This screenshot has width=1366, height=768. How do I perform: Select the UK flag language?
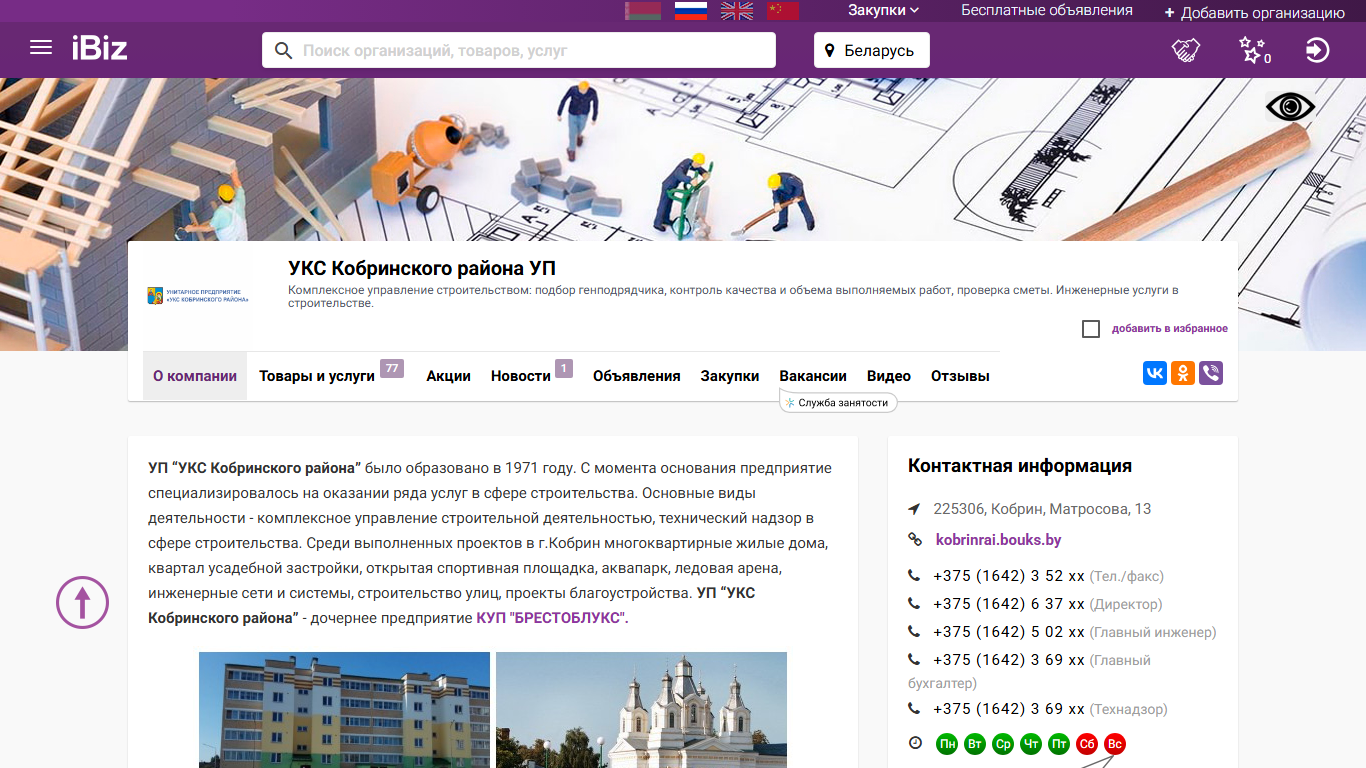pyautogui.click(x=737, y=11)
